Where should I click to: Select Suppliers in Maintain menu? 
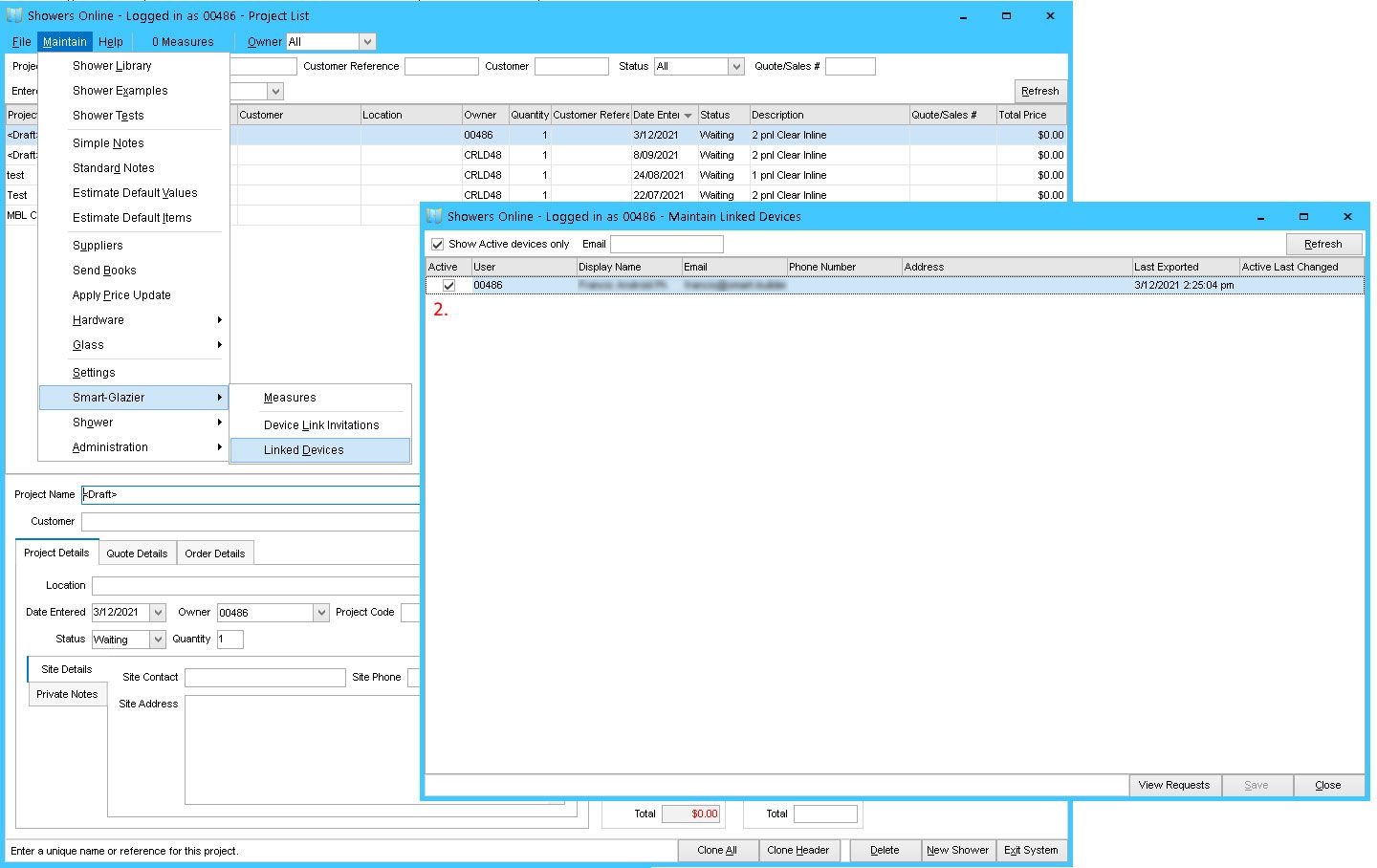(134, 246)
